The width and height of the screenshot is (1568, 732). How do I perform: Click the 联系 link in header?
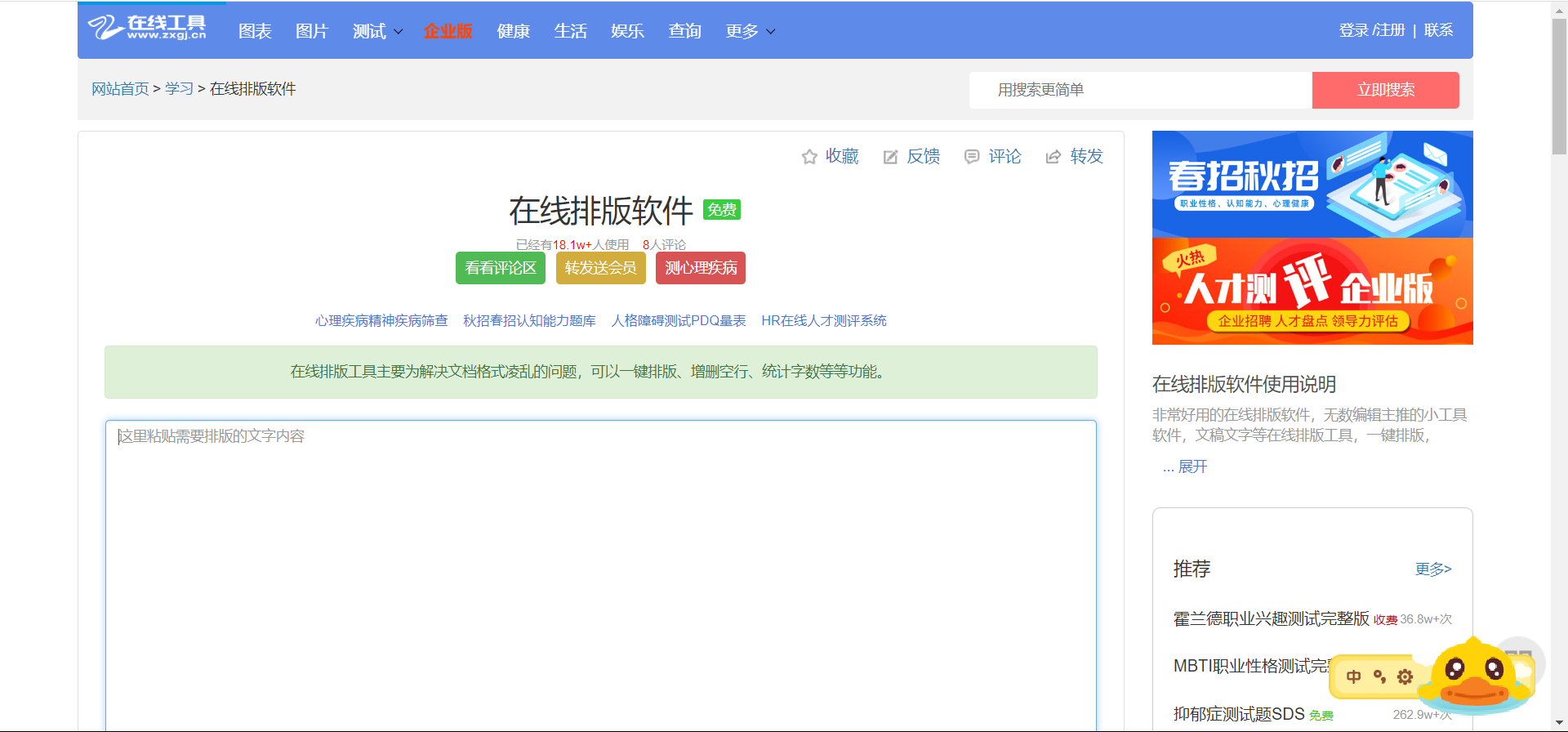click(1439, 30)
